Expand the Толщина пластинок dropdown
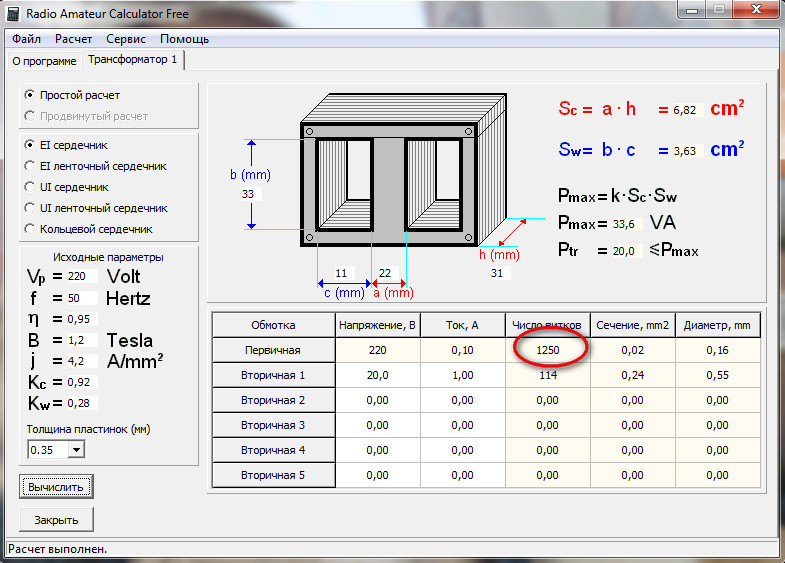785x563 pixels. pos(76,450)
